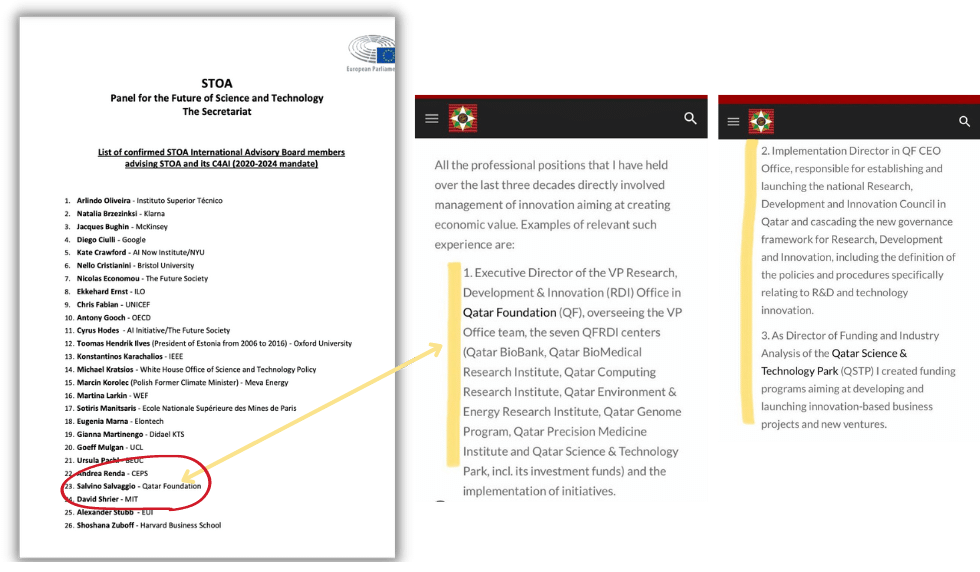980x572 pixels.
Task: Select row 'David Shrier - MIT'
Action: [101, 499]
